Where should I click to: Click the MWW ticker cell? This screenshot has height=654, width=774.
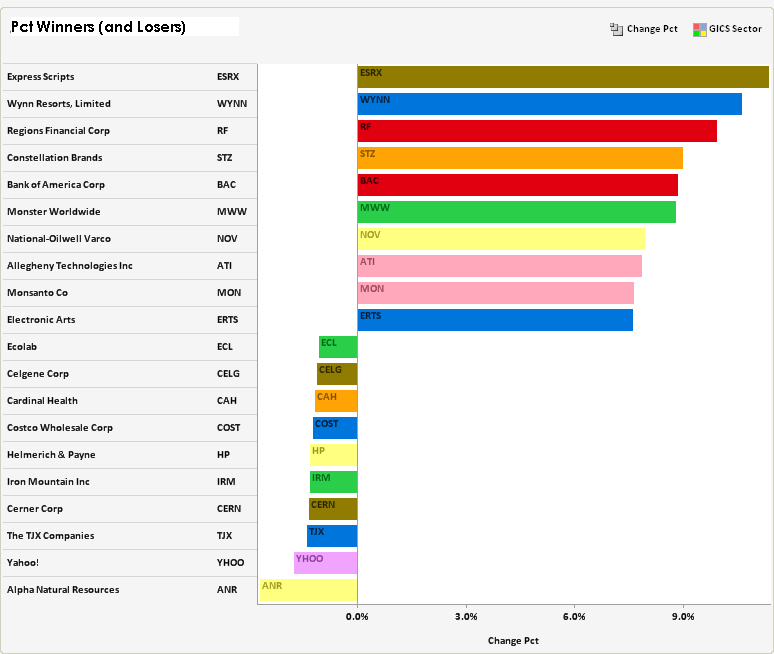click(x=232, y=212)
